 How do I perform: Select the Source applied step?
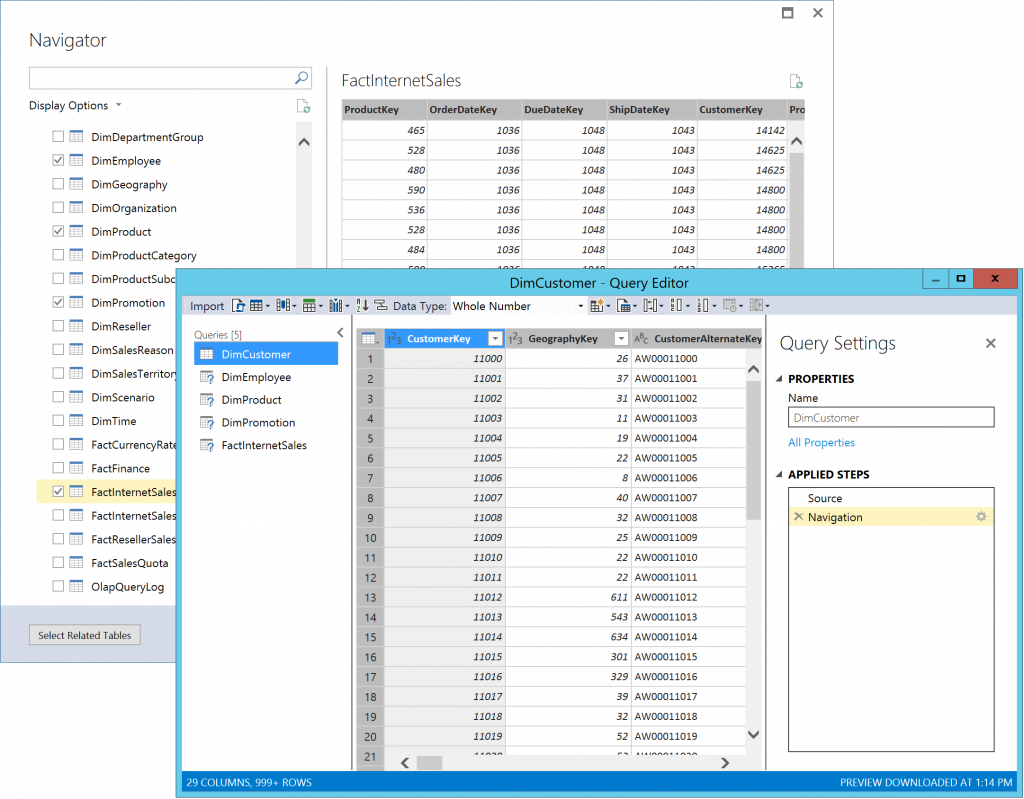(891, 498)
